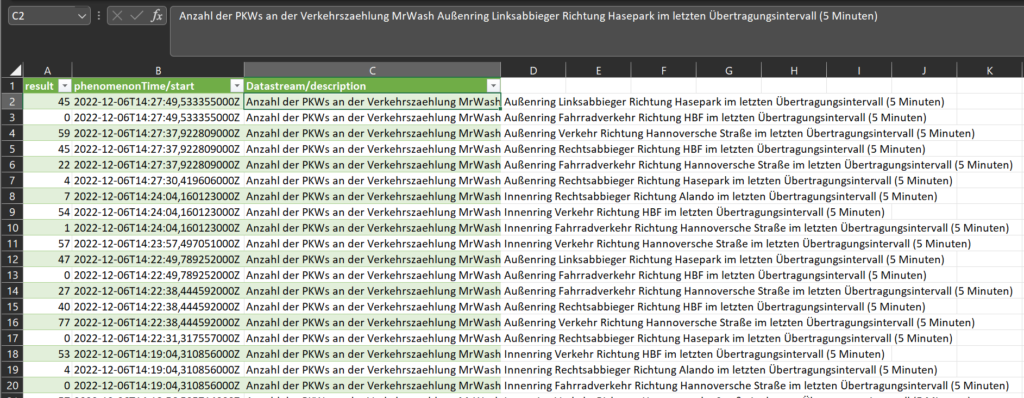Screen dimensions: 1024x398
Task: Select row 16 header
Action: click(12, 322)
